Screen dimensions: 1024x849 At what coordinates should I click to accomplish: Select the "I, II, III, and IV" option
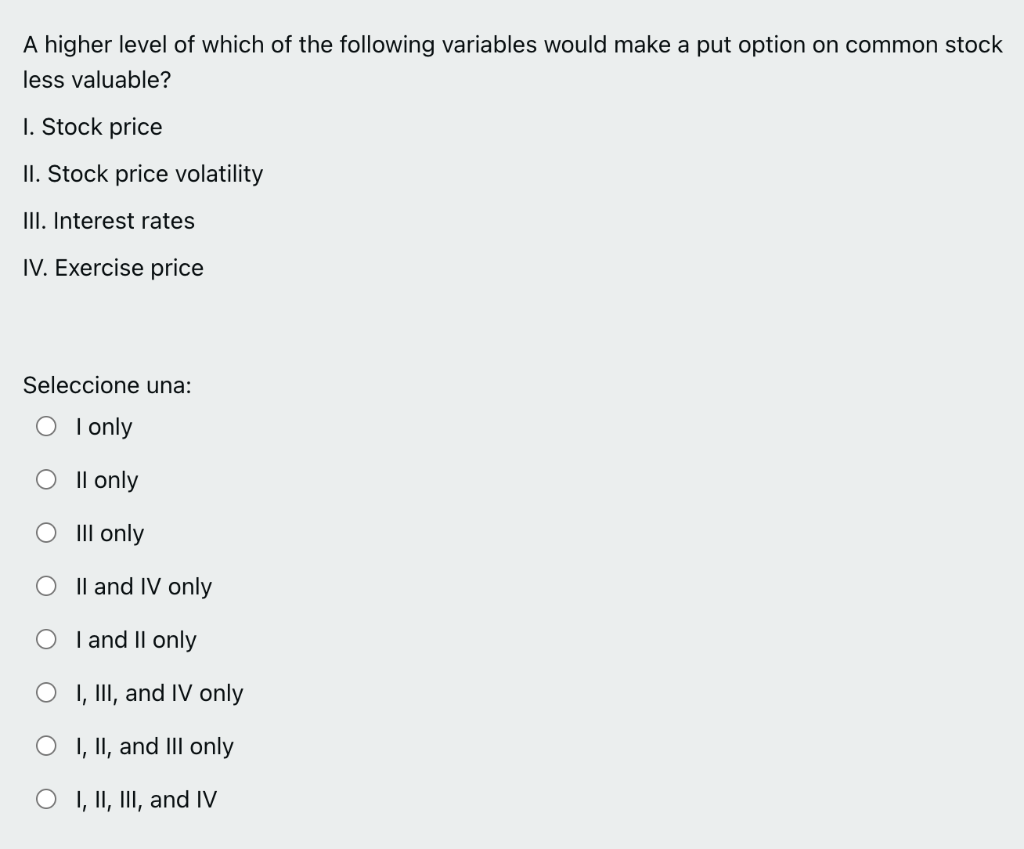click(x=46, y=798)
